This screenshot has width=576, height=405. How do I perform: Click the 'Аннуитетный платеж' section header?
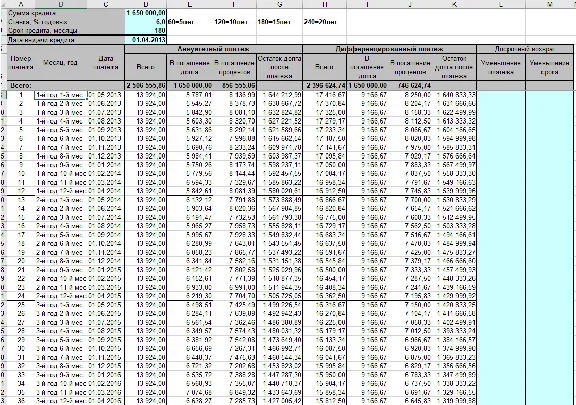pyautogui.click(x=213, y=49)
